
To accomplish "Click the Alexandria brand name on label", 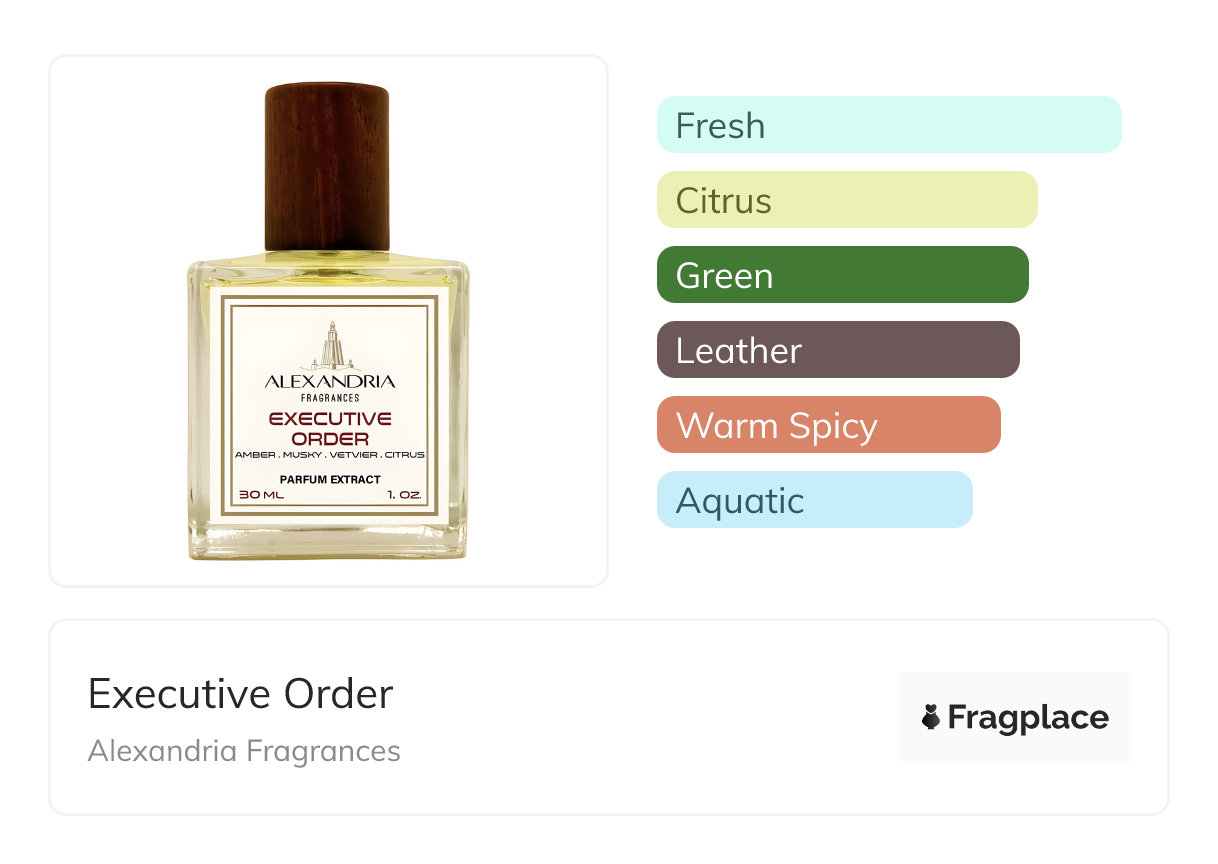I will pyautogui.click(x=330, y=381).
